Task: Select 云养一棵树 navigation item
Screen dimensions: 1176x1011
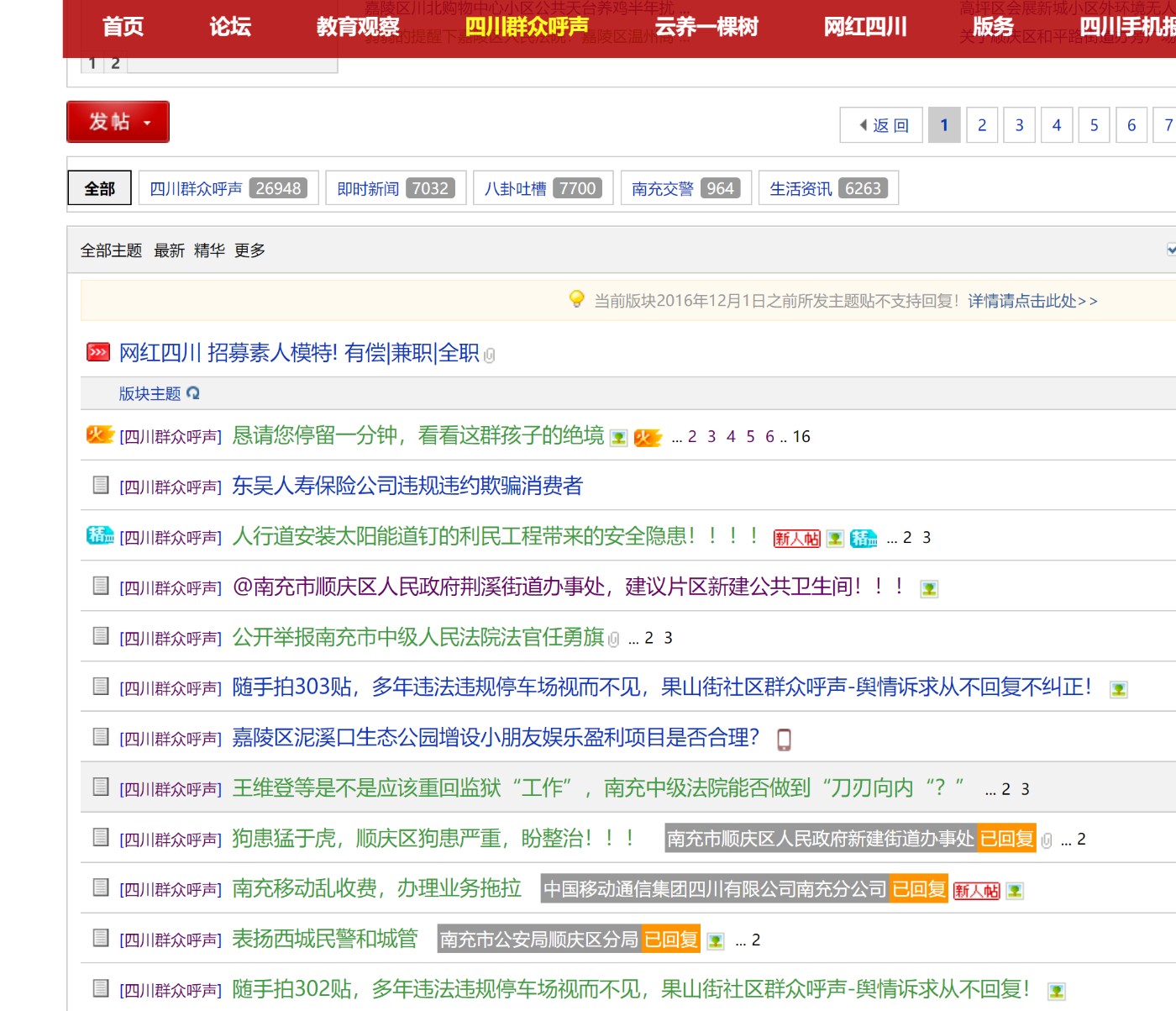Action: click(706, 27)
